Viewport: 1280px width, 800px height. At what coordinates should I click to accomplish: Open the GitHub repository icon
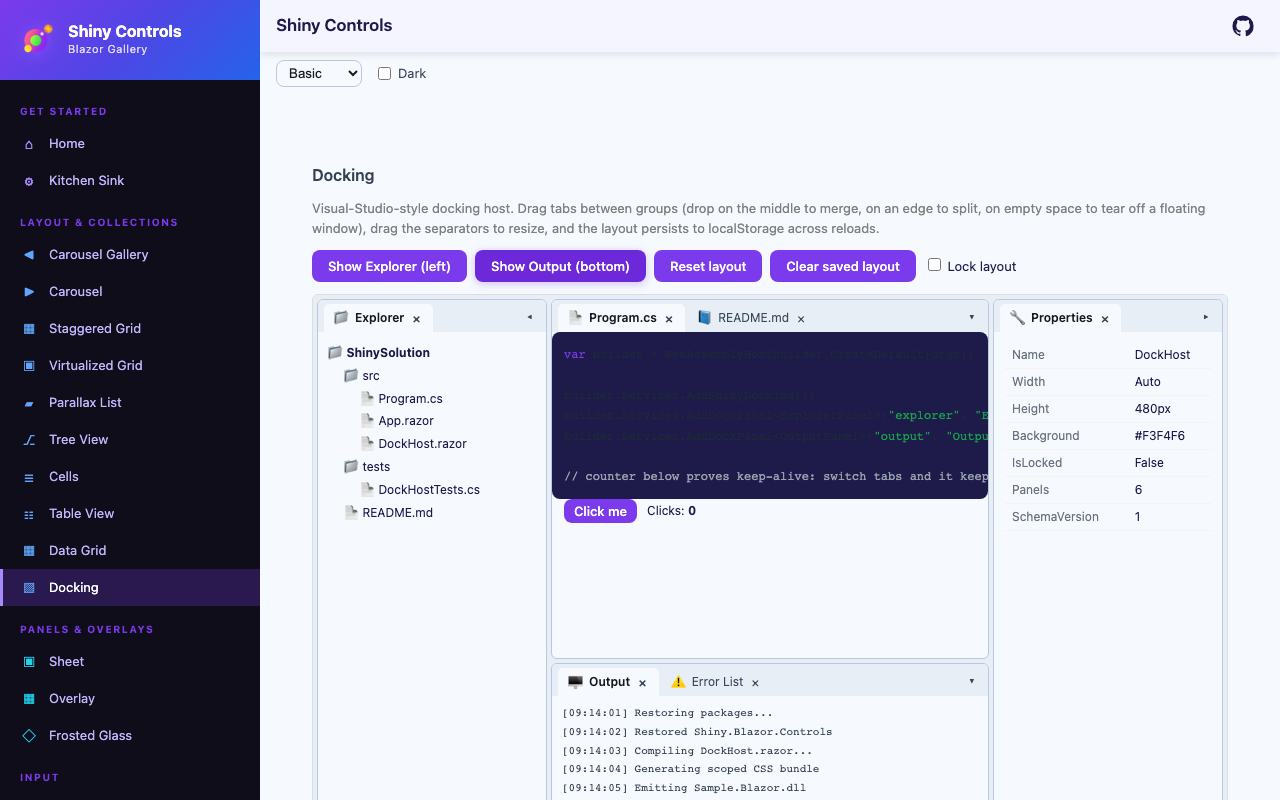click(1243, 26)
